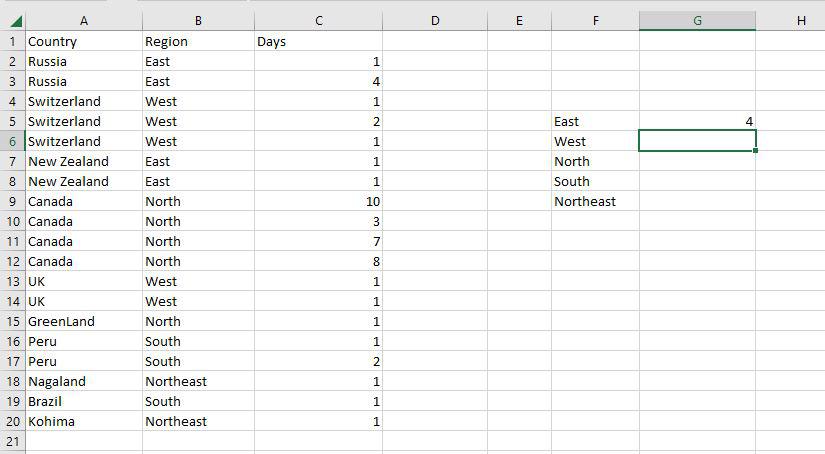Image resolution: width=825 pixels, height=454 pixels.
Task: Select column G header
Action: pos(697,21)
